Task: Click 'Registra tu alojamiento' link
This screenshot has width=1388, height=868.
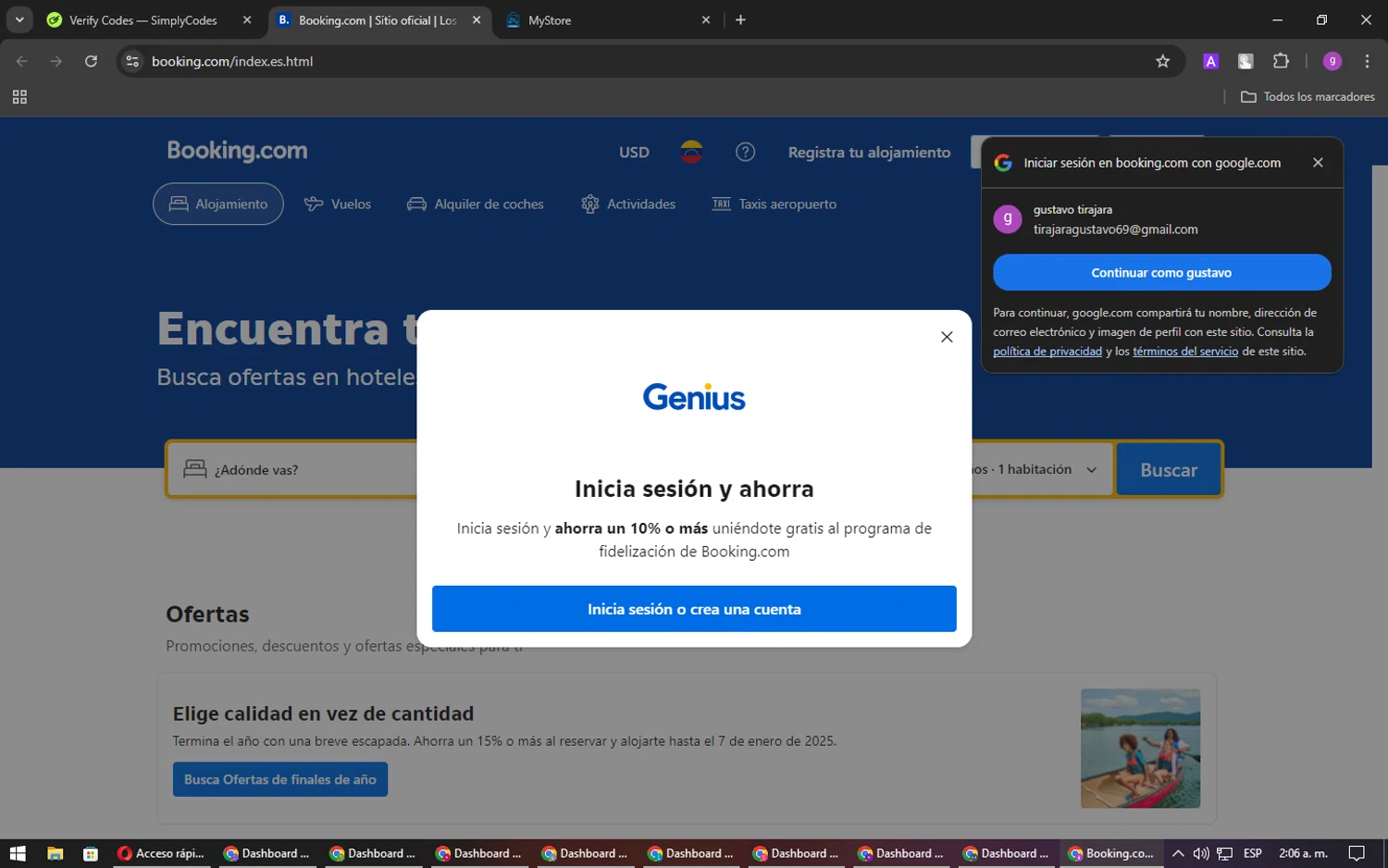Action: tap(869, 153)
